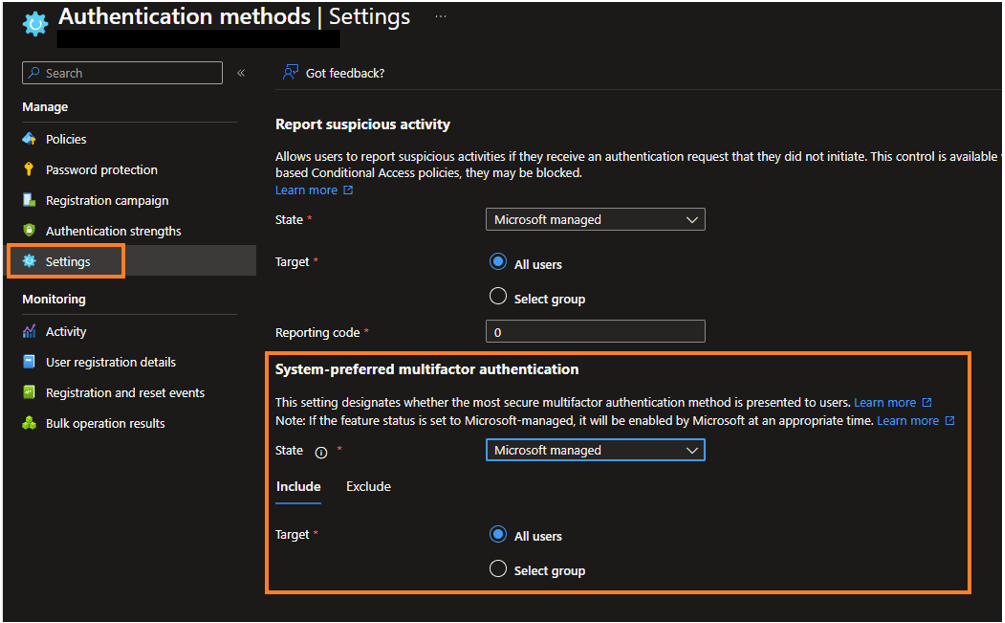Click the 'System-preferred multifactor authentication' heading
Viewport: 1005px width, 623px height.
point(427,369)
